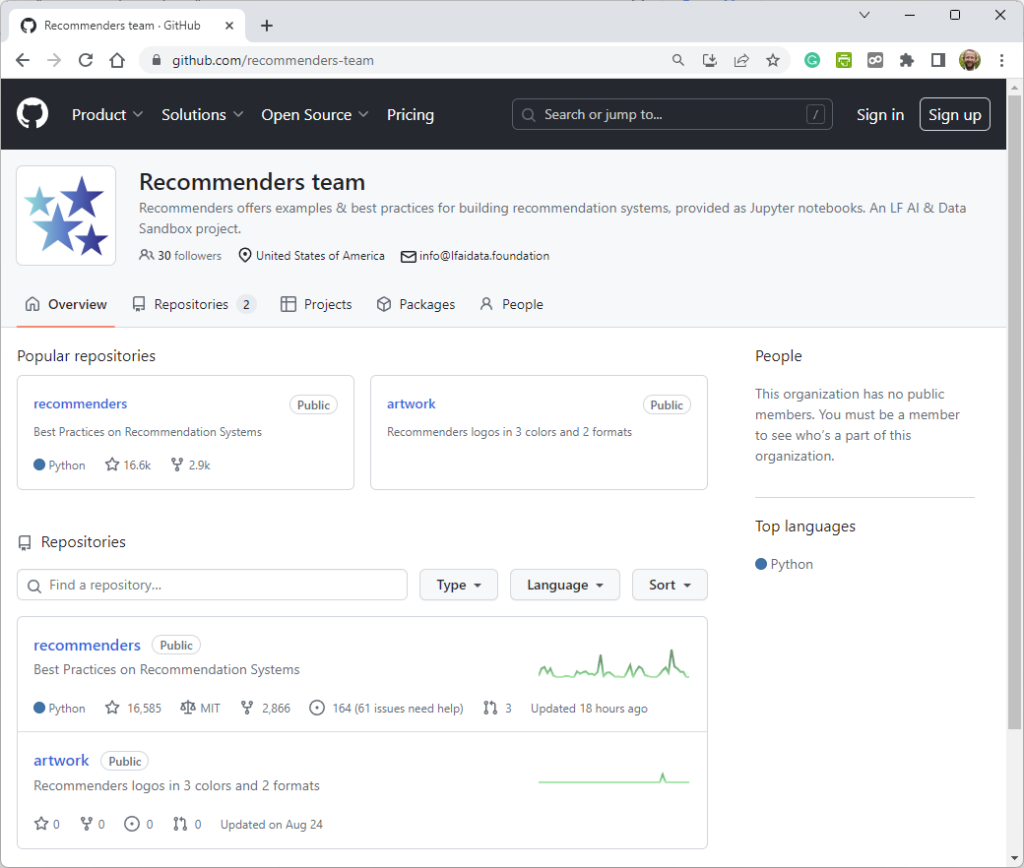Switch to the People tab
Viewport: 1024px width, 868px height.
[x=511, y=304]
